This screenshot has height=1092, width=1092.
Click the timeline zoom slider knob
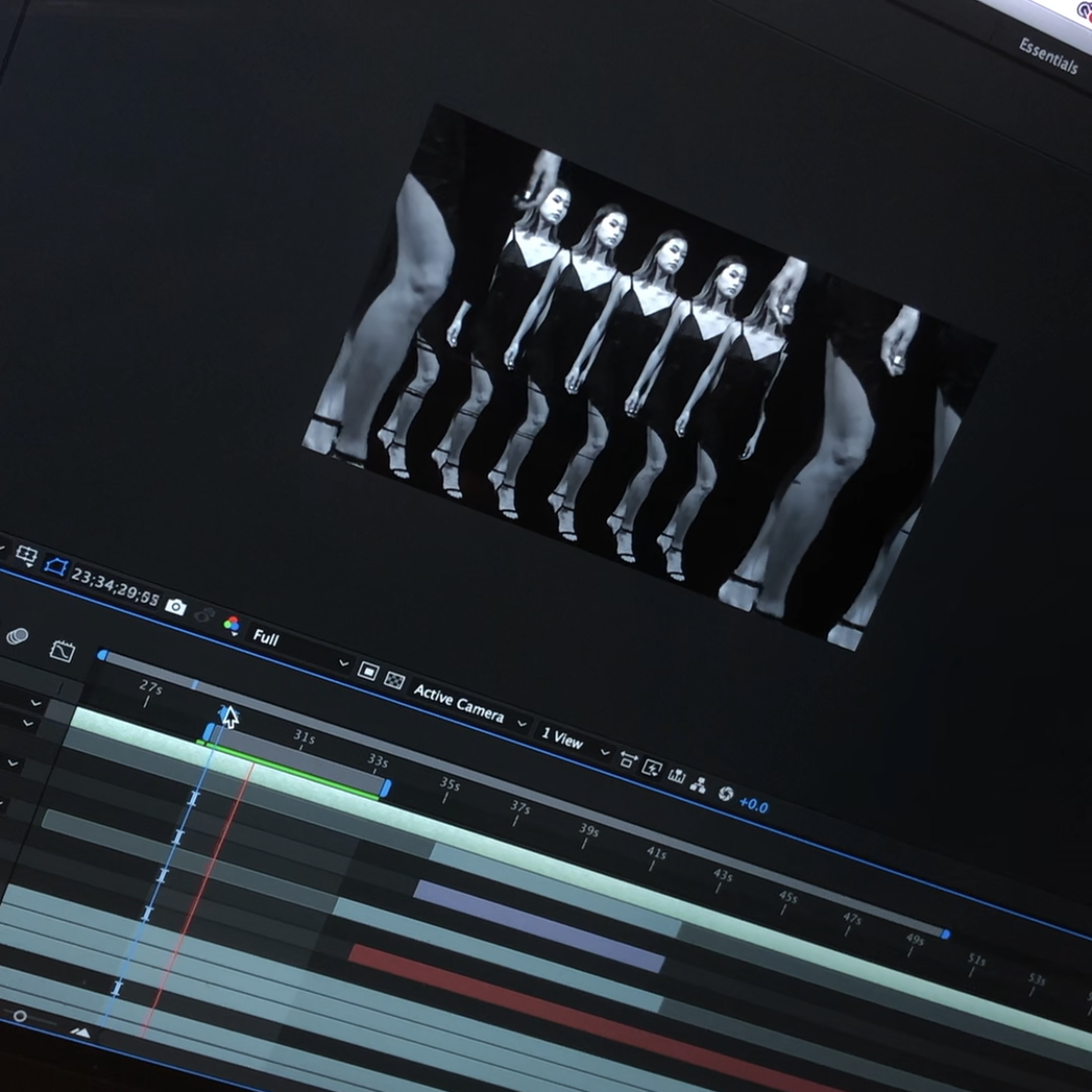point(20,1016)
